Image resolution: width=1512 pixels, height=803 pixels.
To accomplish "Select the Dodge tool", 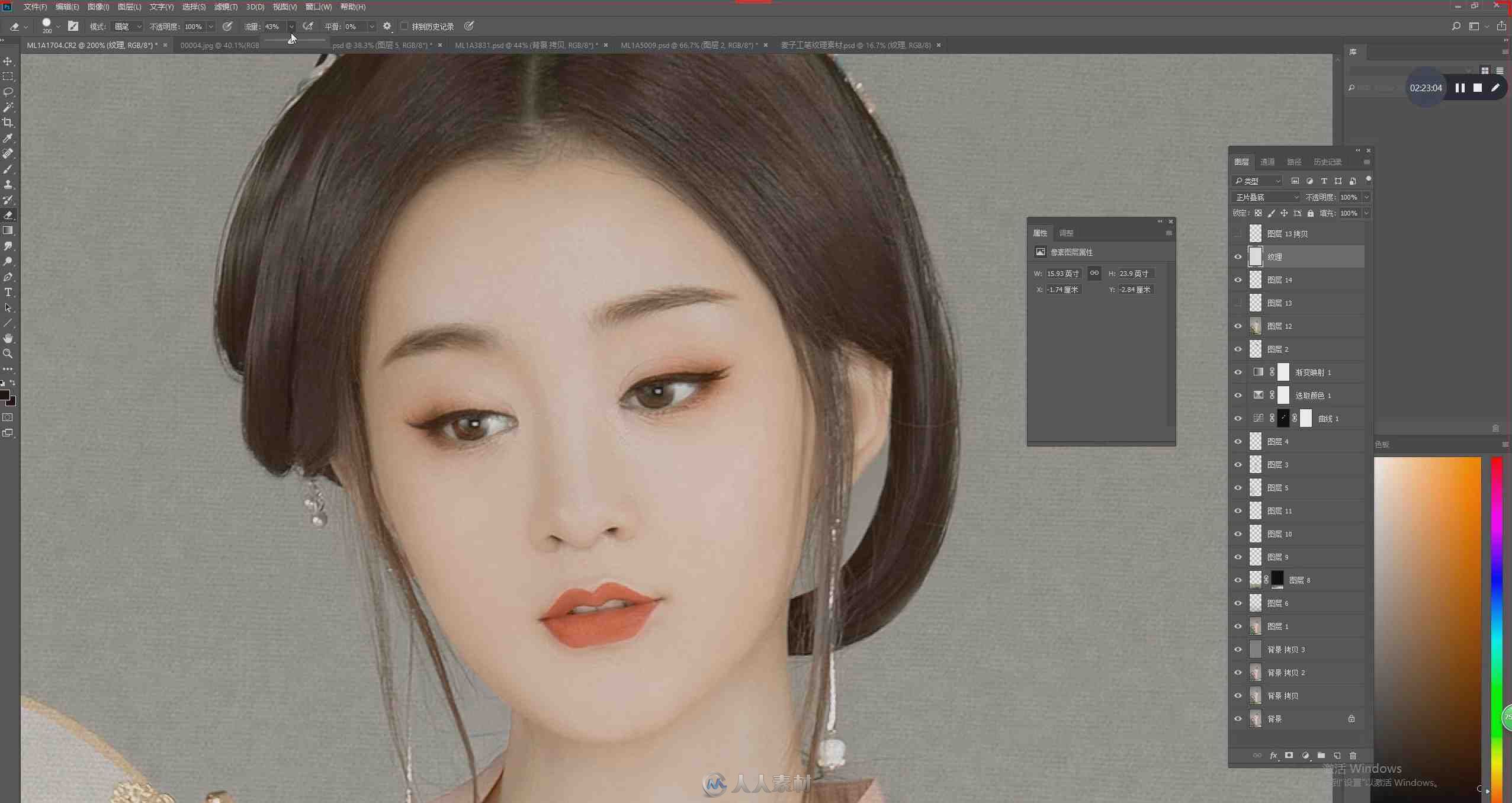I will pos(8,261).
